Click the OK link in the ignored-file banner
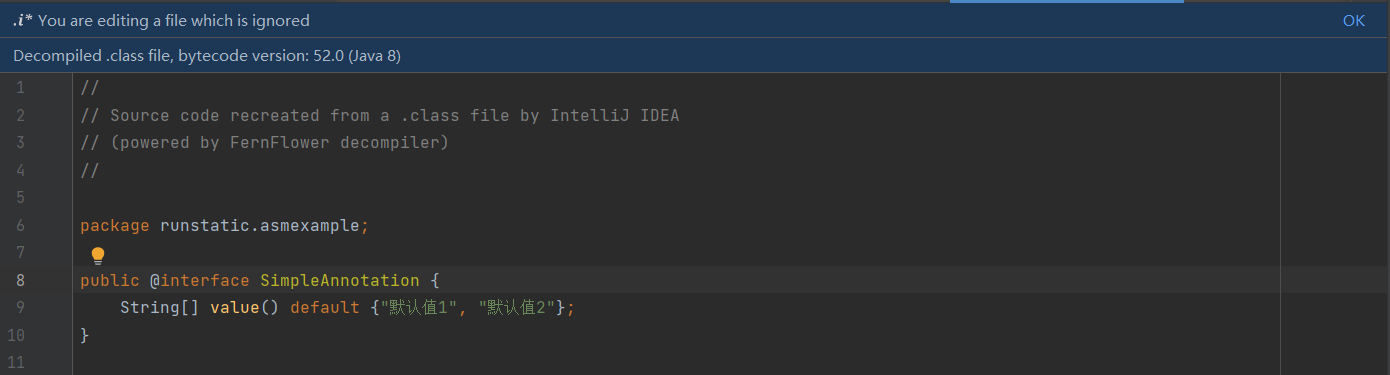The width and height of the screenshot is (1390, 375). 1353,20
